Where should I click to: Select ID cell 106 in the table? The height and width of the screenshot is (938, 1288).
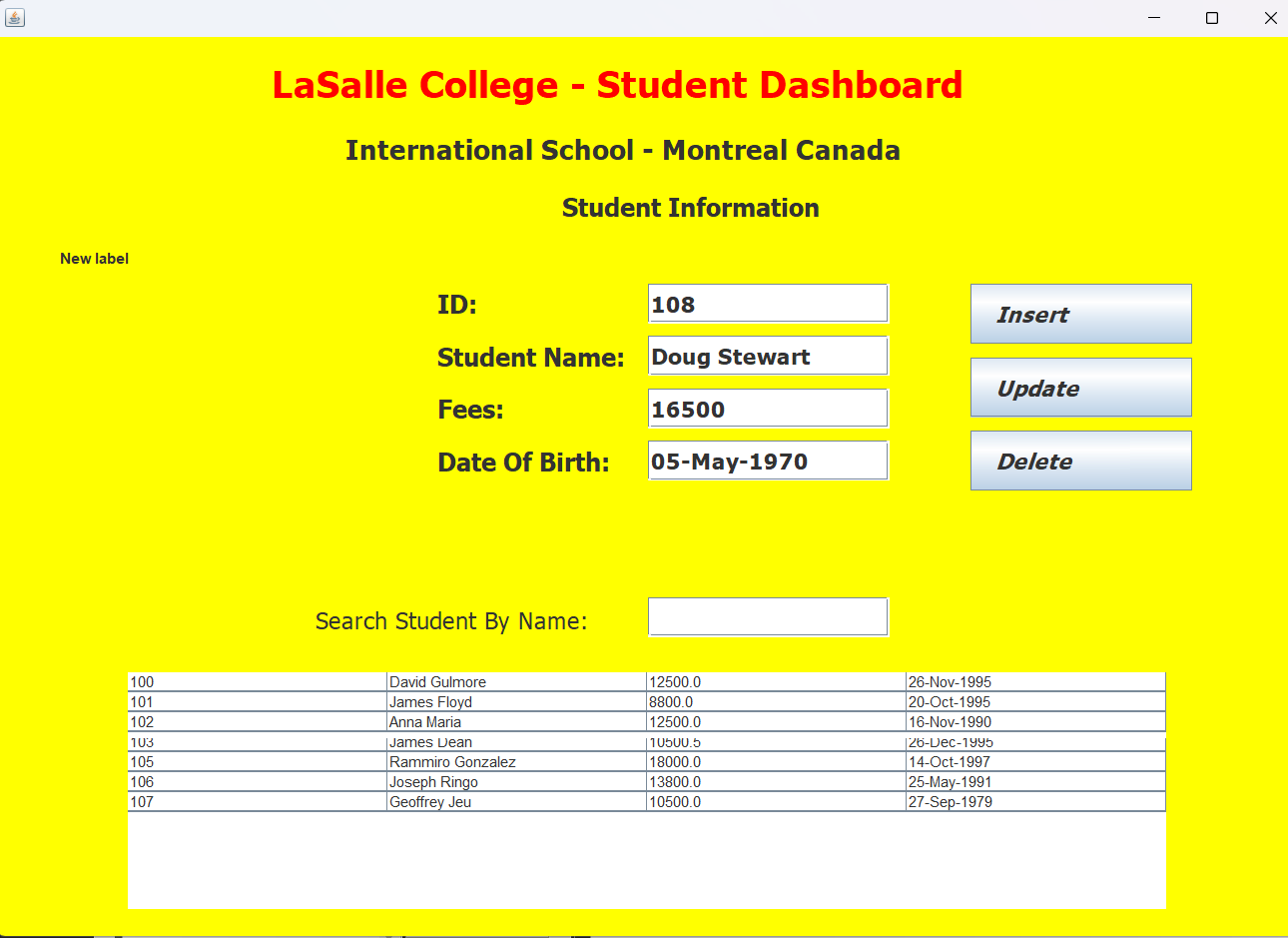tap(258, 782)
